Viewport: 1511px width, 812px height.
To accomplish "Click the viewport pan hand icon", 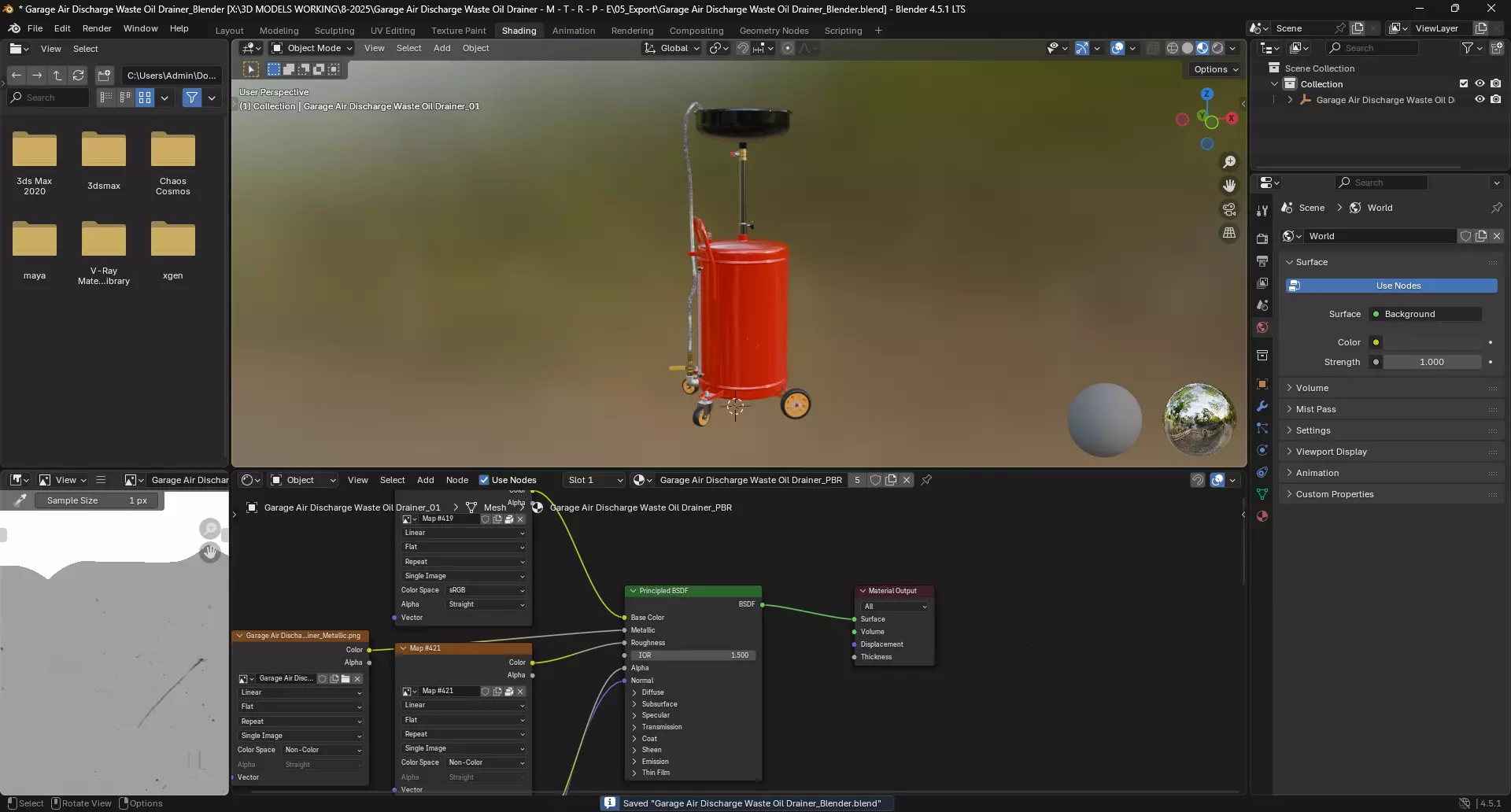I will [x=1229, y=186].
